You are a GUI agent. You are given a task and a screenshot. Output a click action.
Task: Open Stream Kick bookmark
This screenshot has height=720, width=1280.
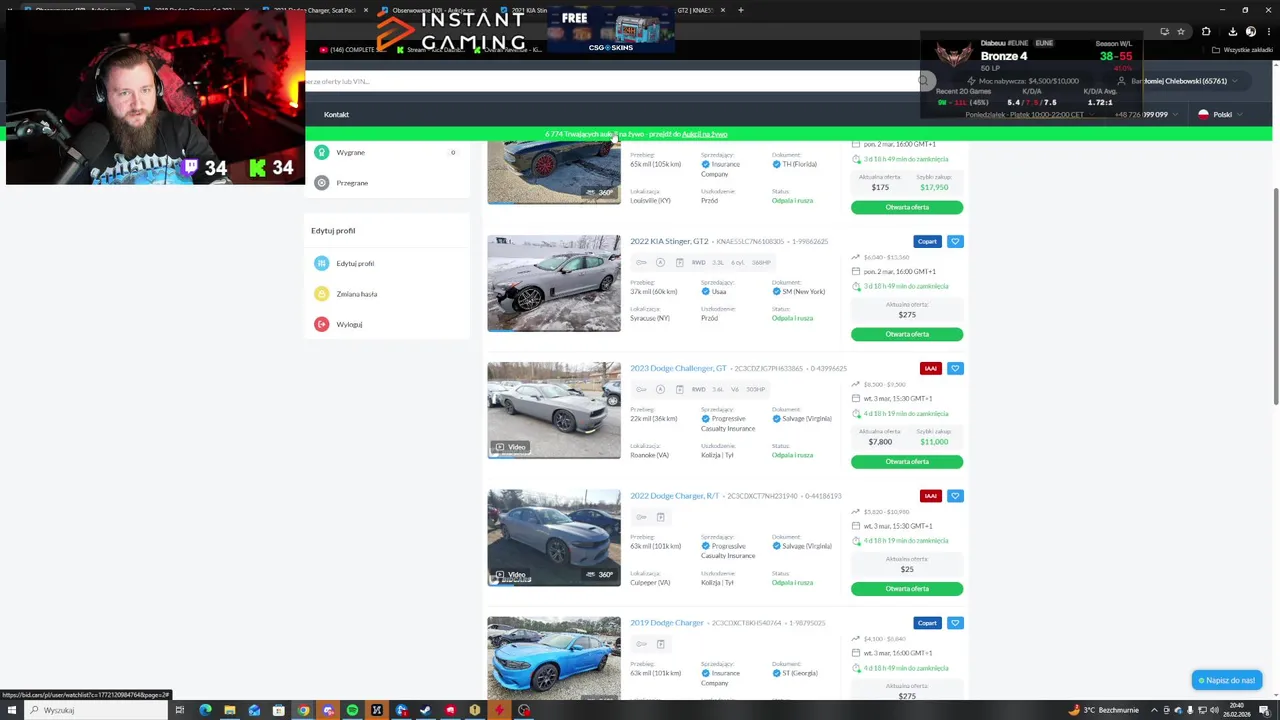click(x=431, y=49)
